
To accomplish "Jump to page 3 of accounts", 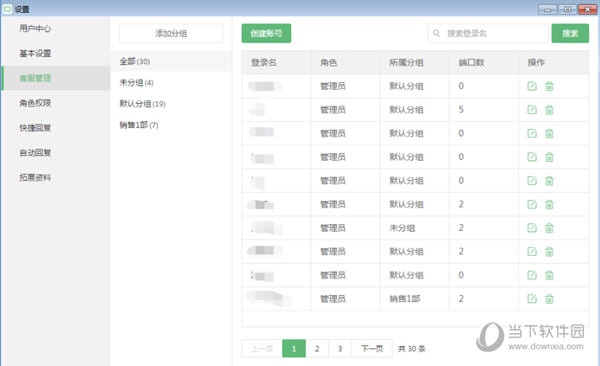I will click(340, 348).
